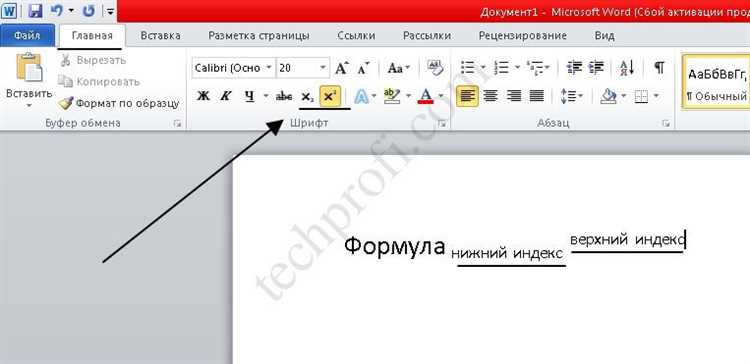Image resolution: width=750 pixels, height=364 pixels.
Task: Click the Вставить paste clipboard icon
Action: 29,68
